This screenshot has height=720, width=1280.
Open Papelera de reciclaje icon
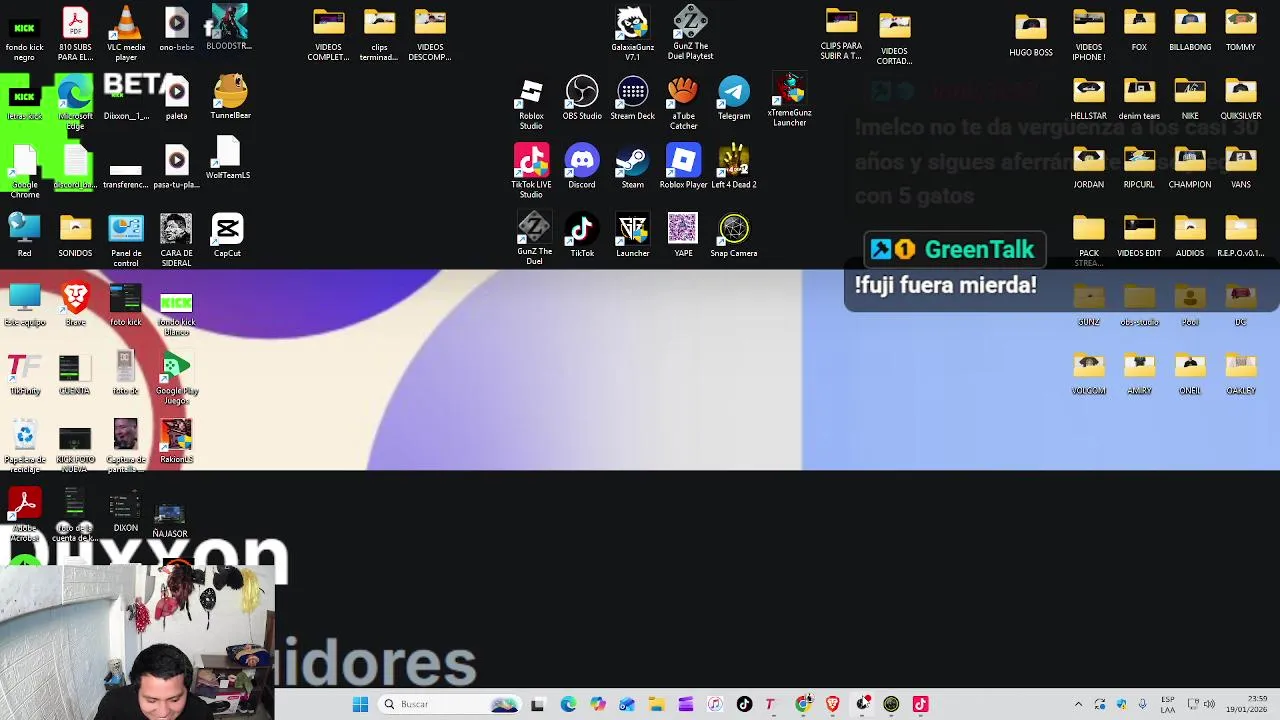tap(24, 447)
